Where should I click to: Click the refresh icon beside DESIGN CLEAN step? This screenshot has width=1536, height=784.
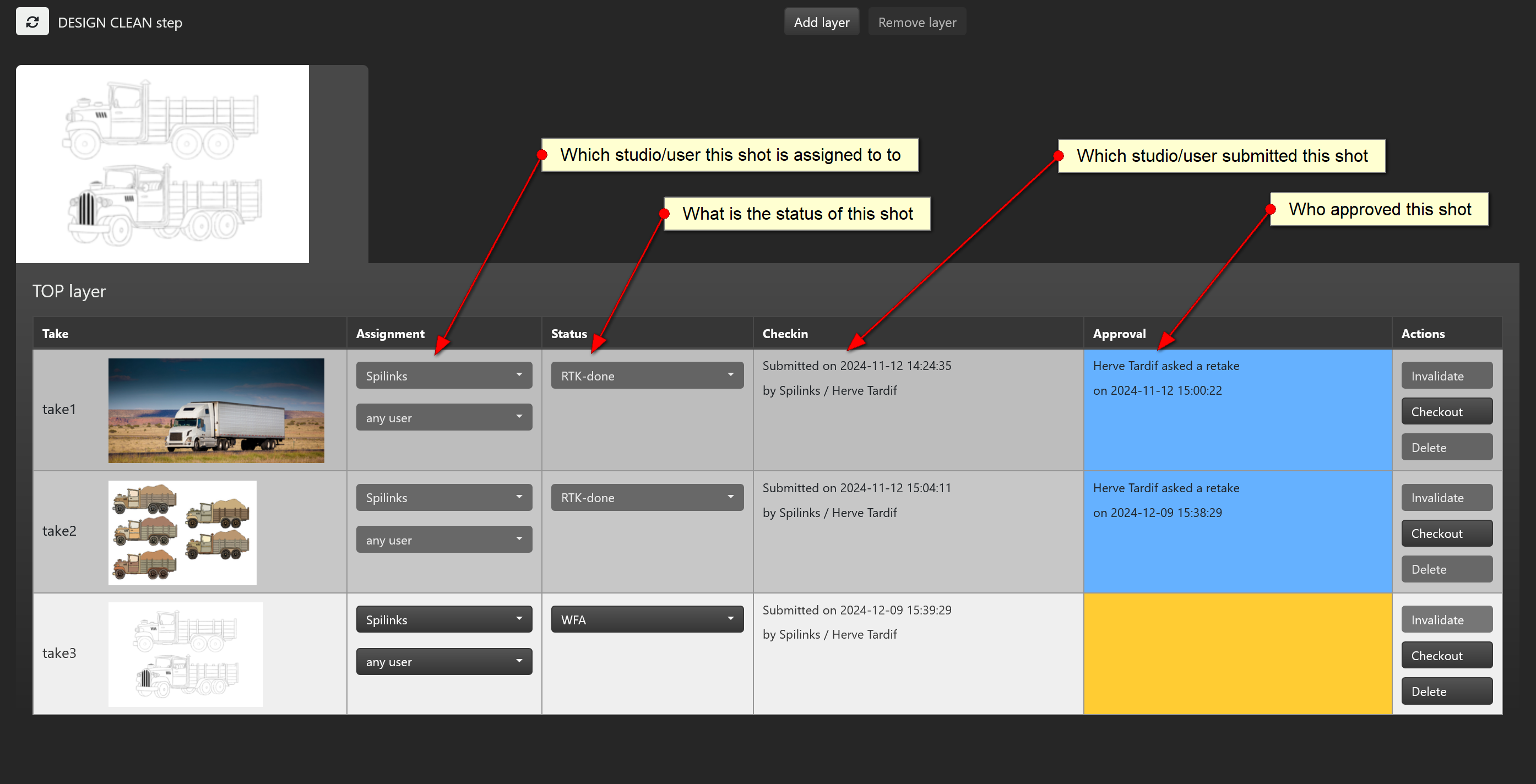[32, 22]
